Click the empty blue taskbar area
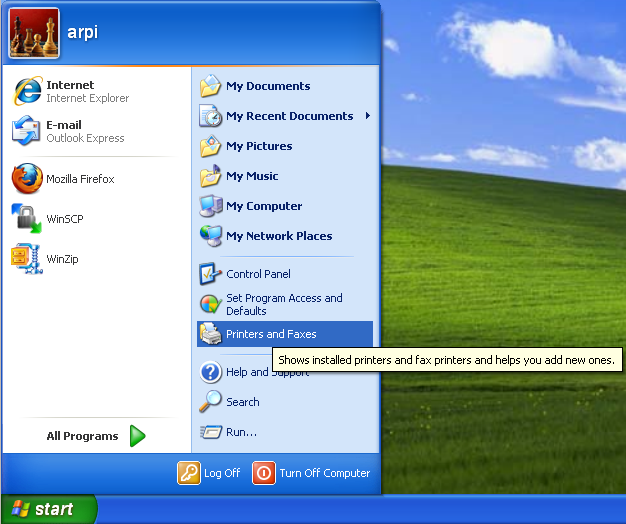 pyautogui.click(x=361, y=510)
